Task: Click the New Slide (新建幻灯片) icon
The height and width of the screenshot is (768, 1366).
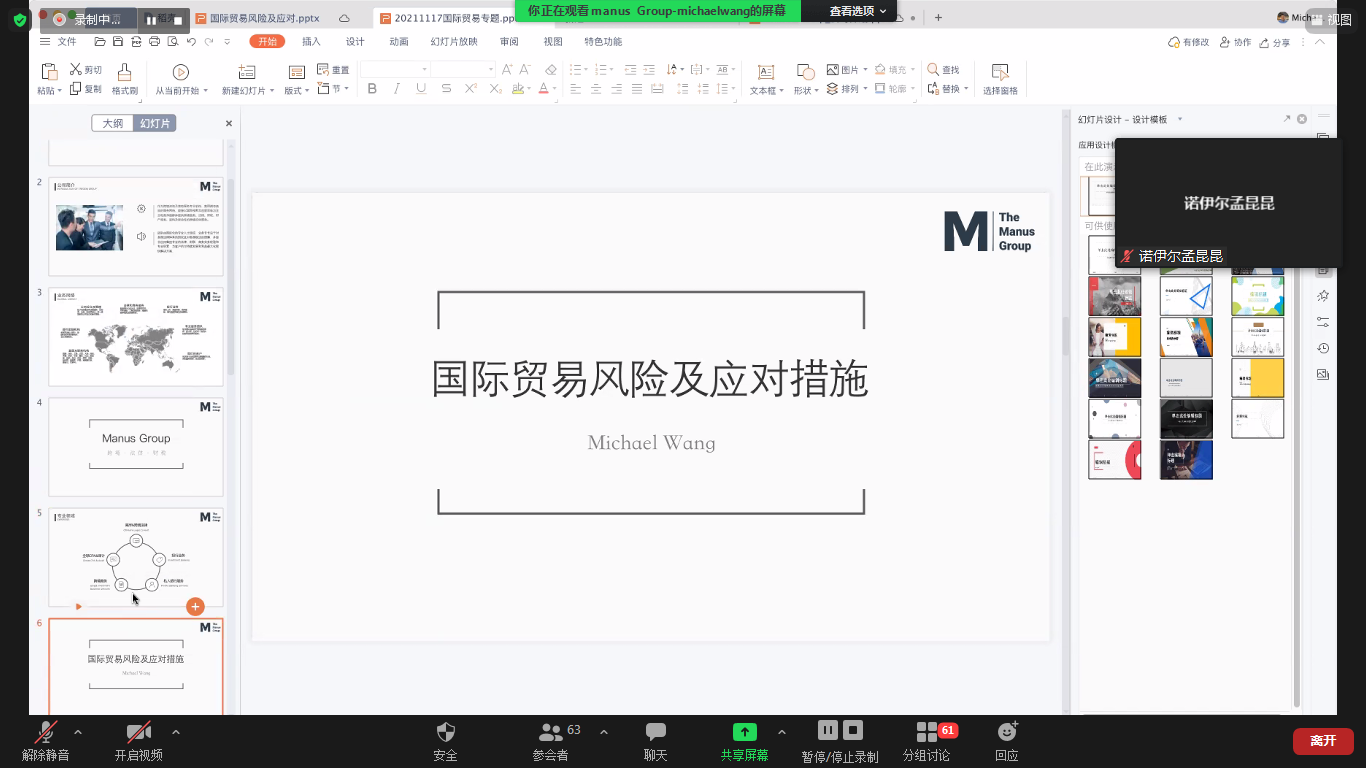Action: (246, 72)
